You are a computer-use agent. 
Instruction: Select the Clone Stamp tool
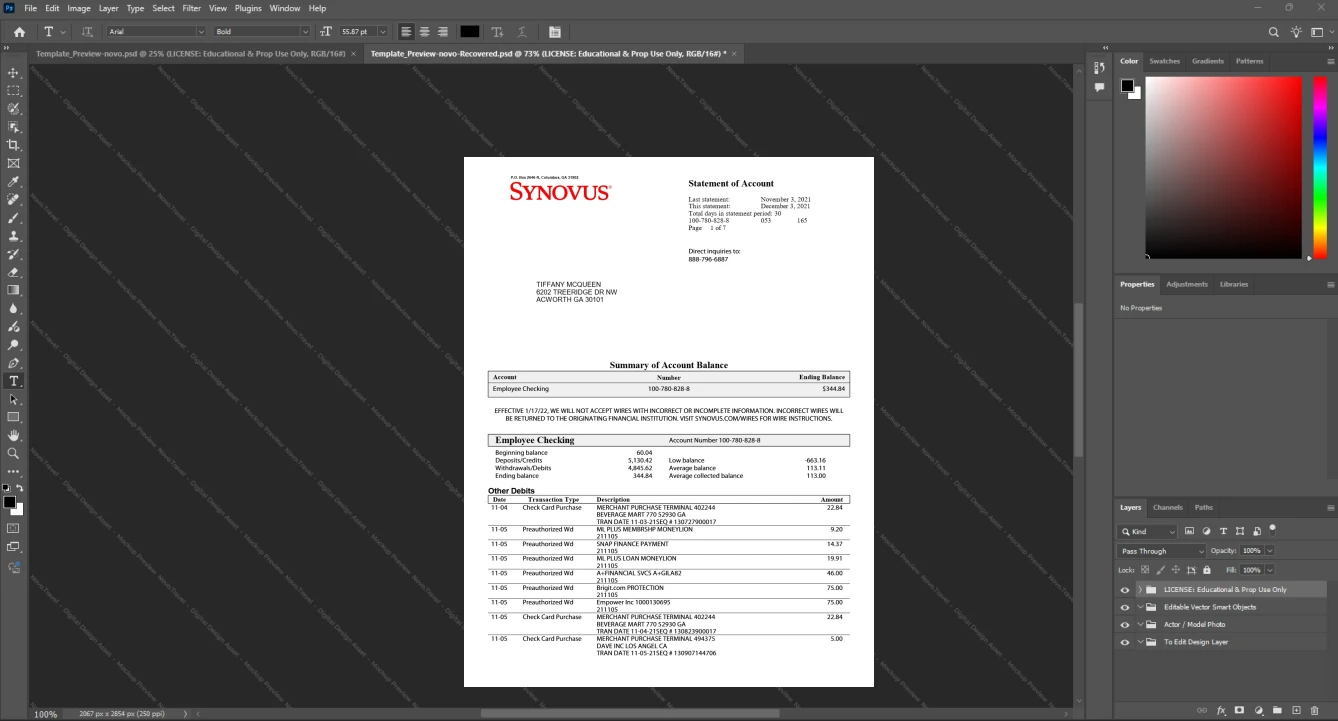pyautogui.click(x=14, y=236)
